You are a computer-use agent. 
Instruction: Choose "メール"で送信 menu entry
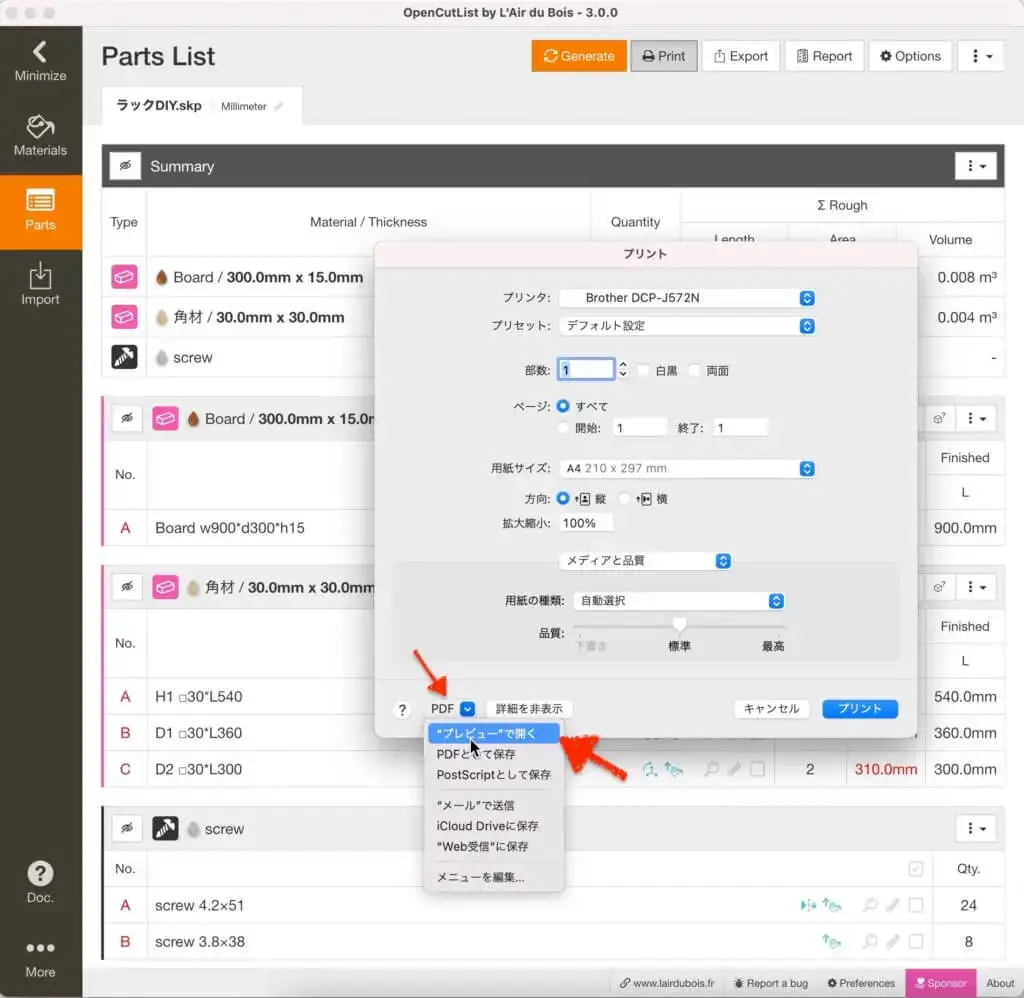[494, 805]
